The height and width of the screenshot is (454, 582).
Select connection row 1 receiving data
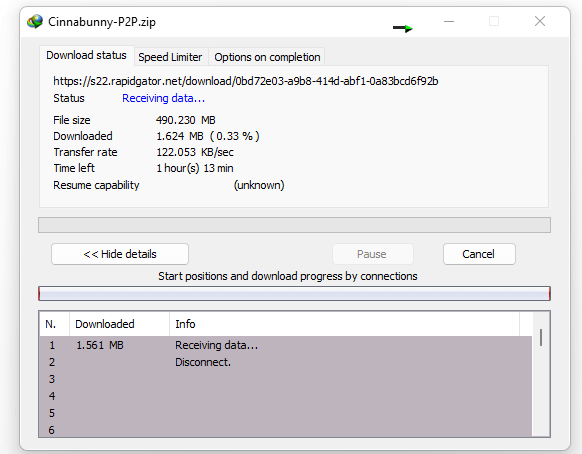pos(286,345)
